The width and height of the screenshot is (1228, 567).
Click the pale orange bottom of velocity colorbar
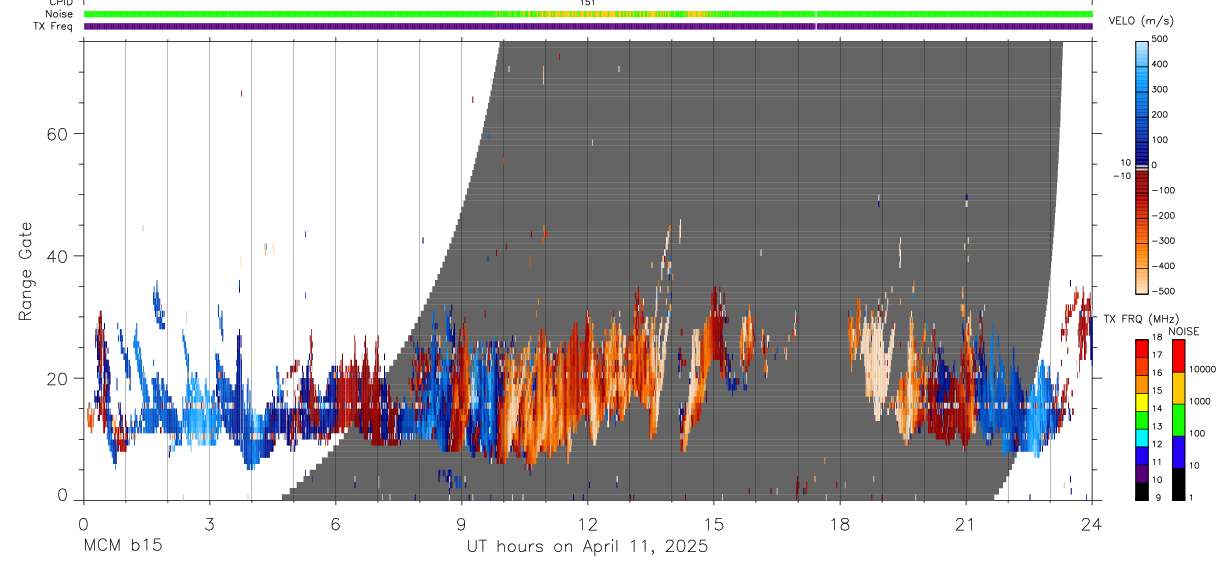coord(1142,280)
